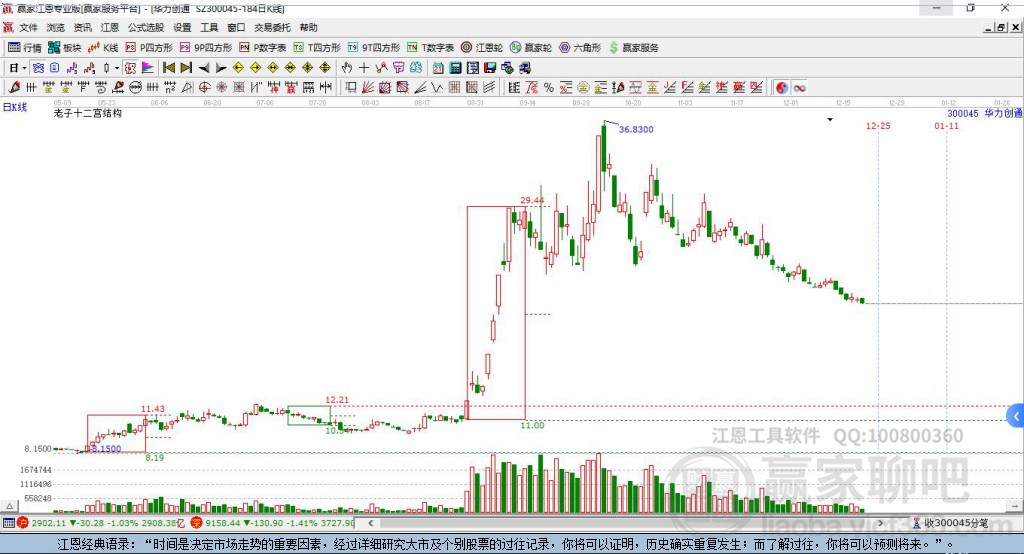Screen dimensions: 1024x554
Task: Switch to the K线 chart view
Action: 103,48
